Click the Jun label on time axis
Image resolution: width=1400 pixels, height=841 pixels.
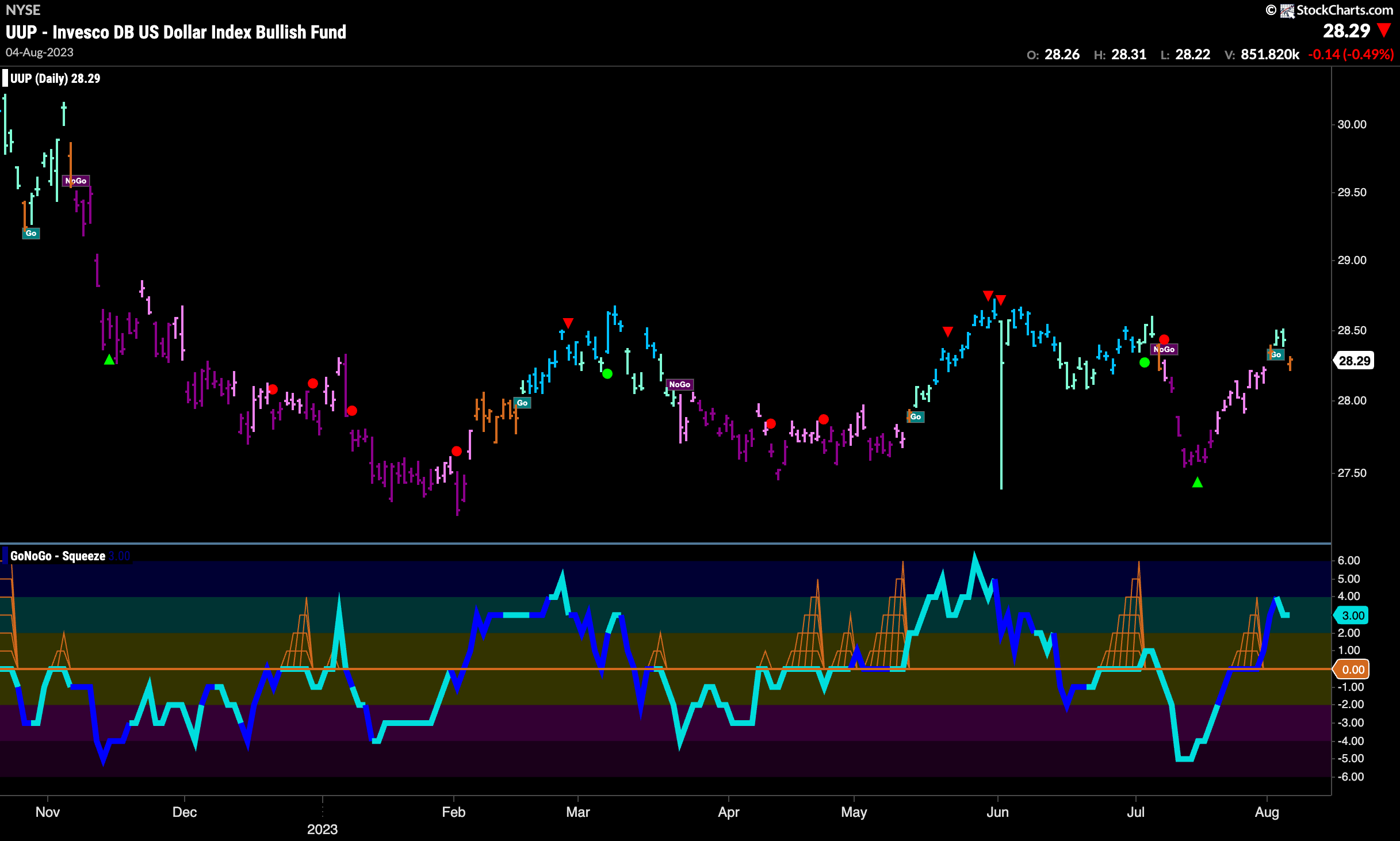tap(997, 812)
